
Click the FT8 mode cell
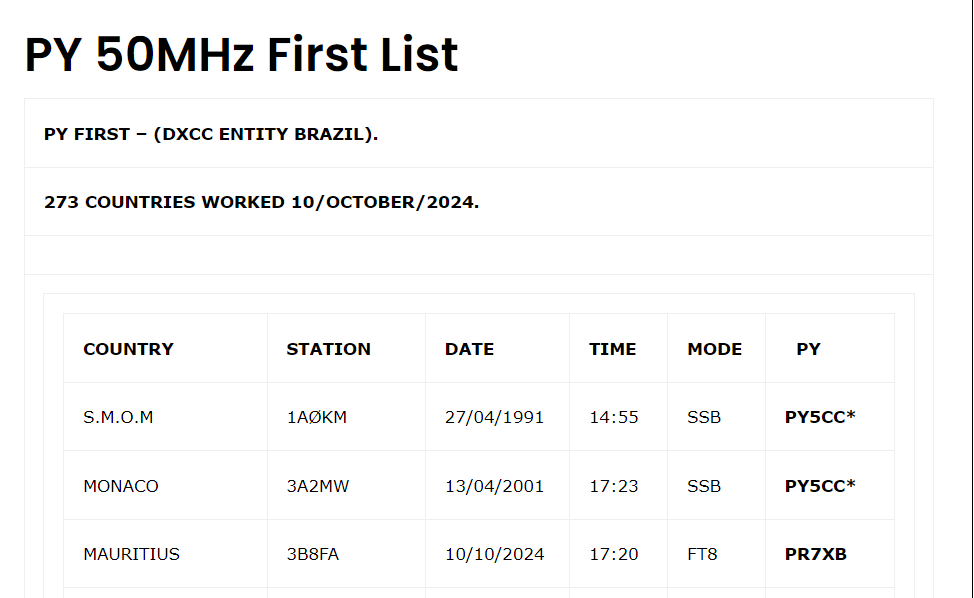click(x=702, y=554)
